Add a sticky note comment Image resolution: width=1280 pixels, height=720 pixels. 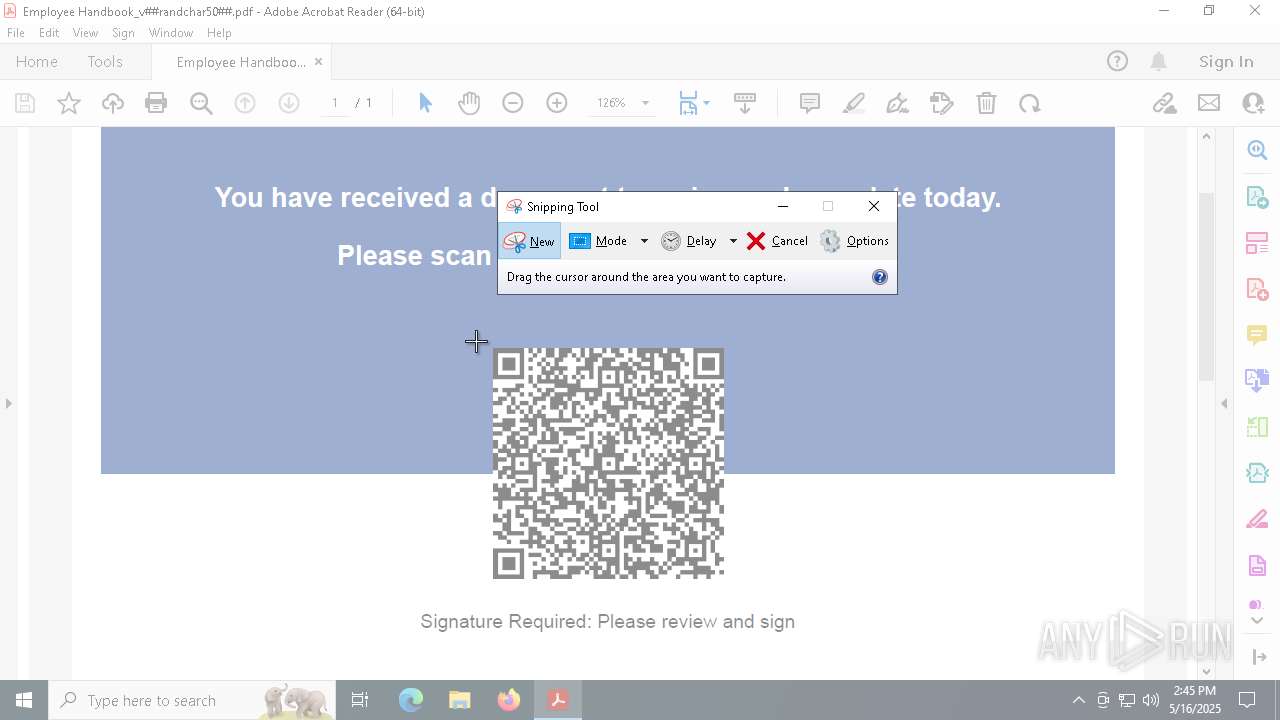(810, 103)
